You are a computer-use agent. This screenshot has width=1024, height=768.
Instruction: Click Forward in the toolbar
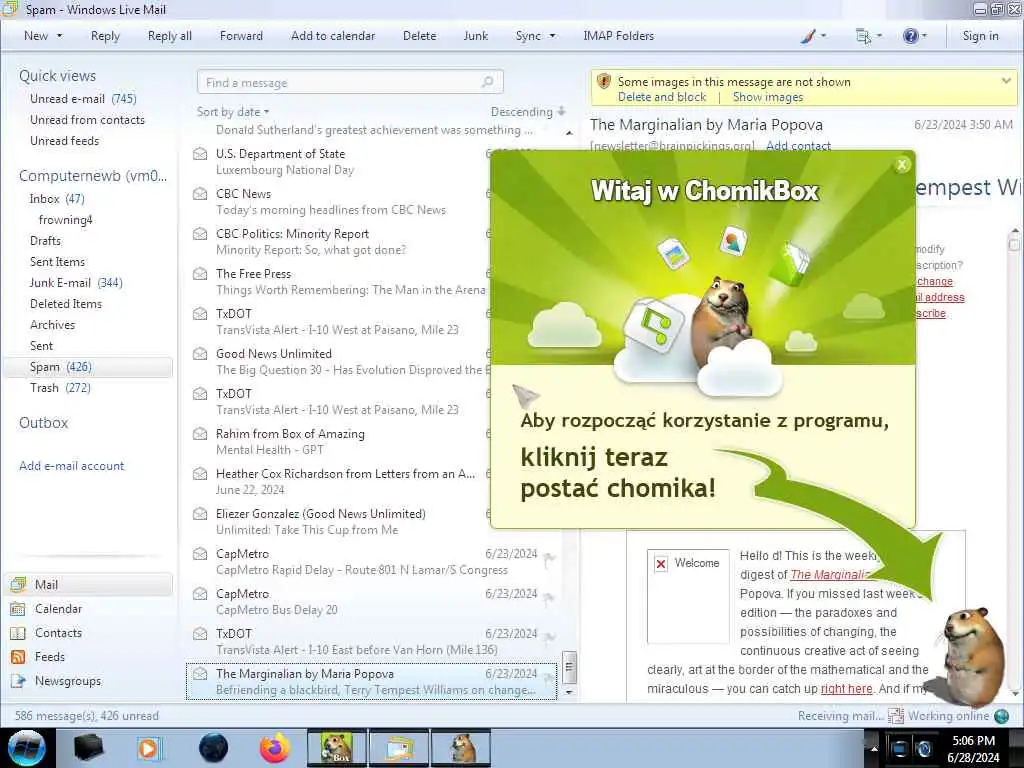click(x=241, y=36)
